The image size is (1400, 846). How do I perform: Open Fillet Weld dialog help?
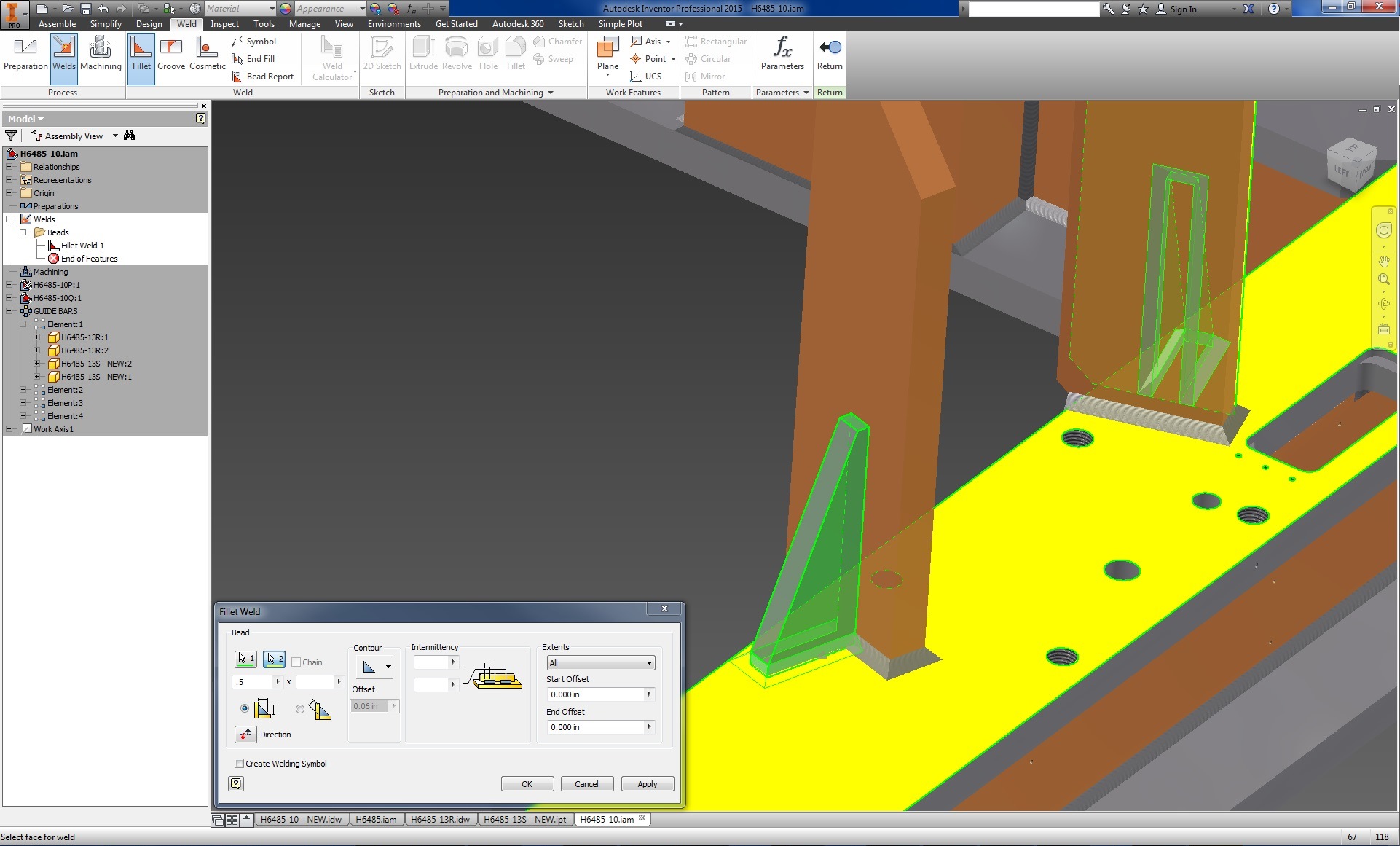[236, 783]
